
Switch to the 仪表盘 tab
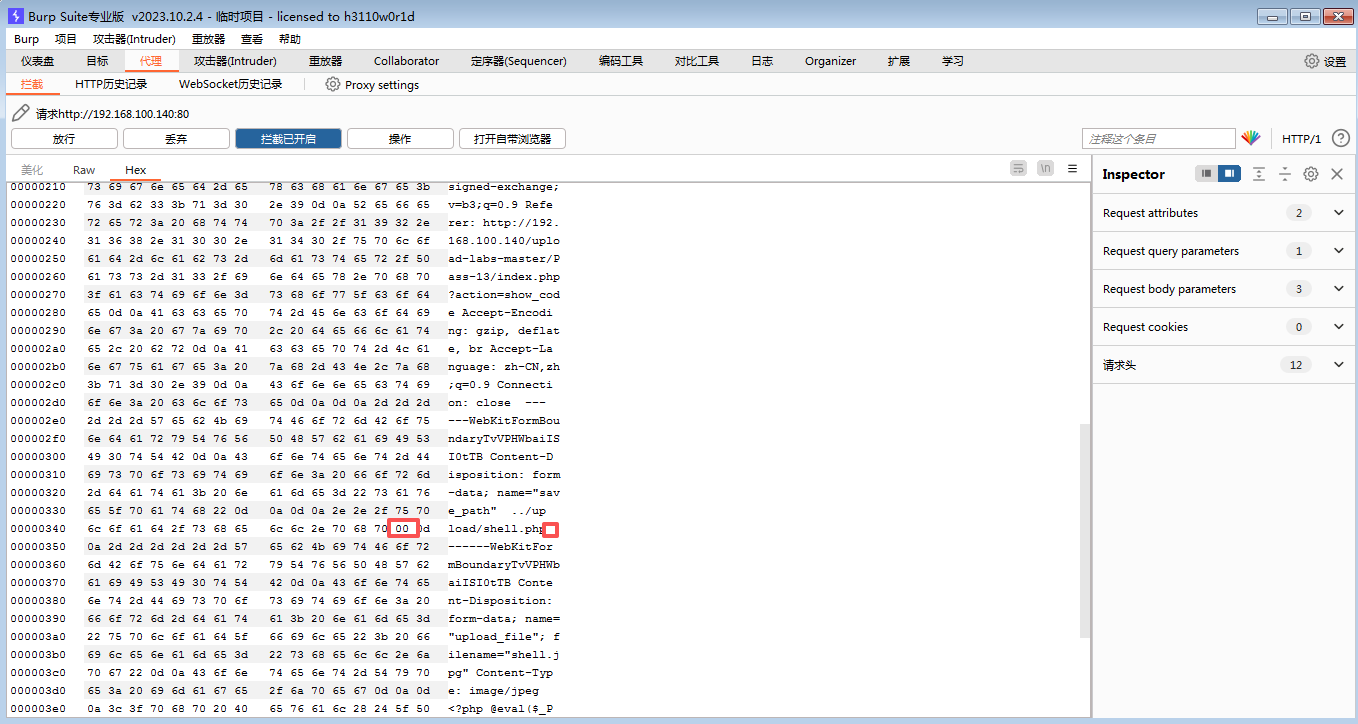[38, 61]
